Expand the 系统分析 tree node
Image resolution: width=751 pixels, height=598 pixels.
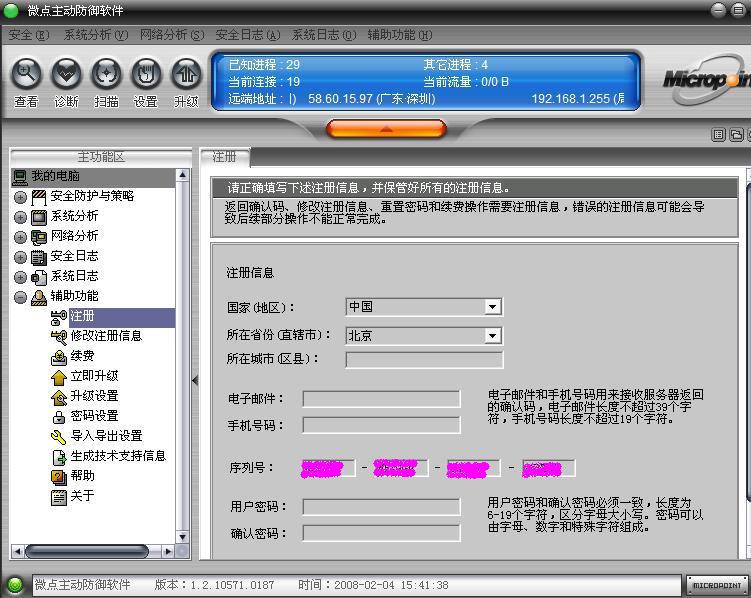coord(20,217)
